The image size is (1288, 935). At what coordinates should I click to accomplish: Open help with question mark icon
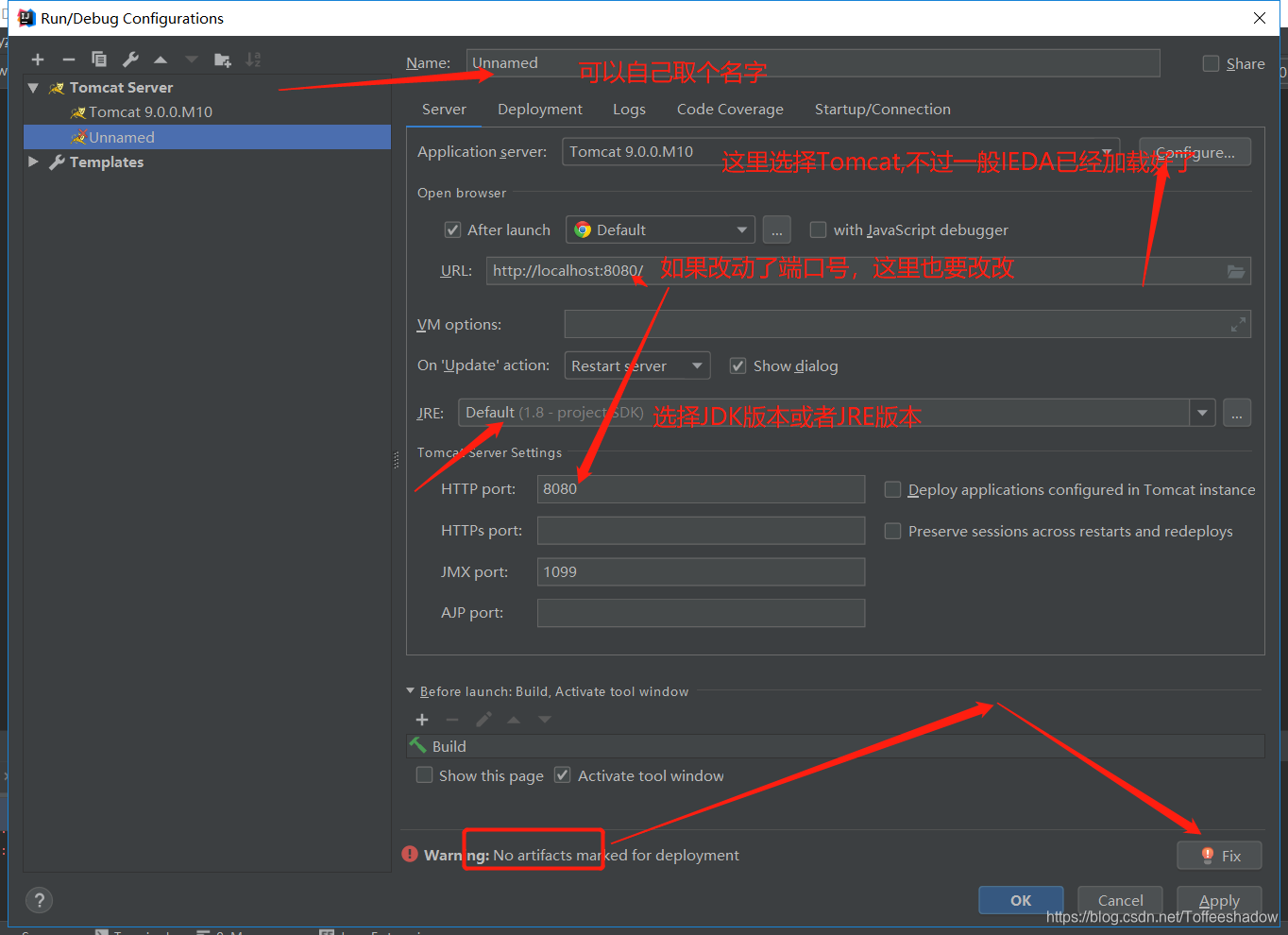39,900
